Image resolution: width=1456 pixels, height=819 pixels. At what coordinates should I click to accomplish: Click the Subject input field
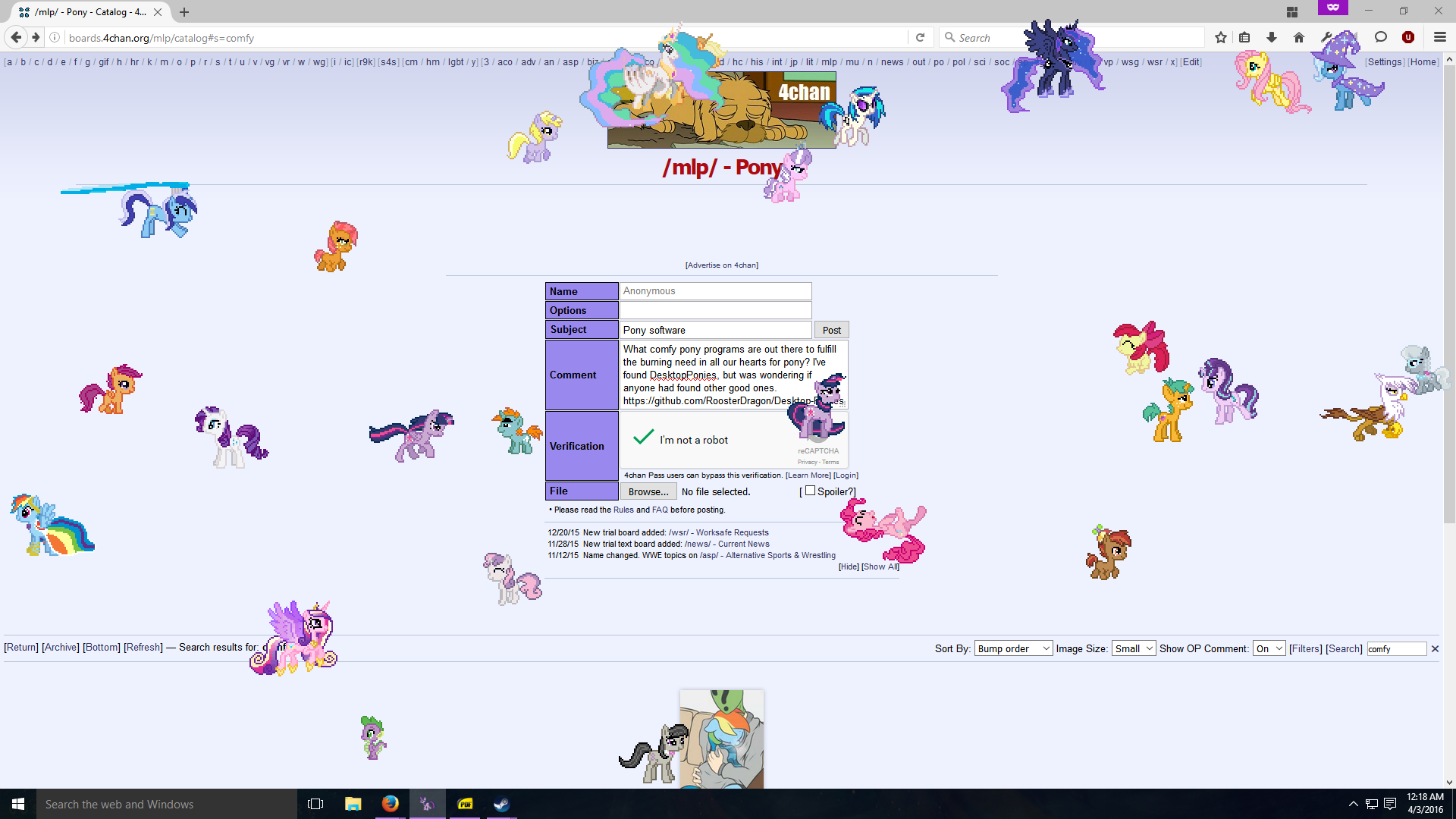[x=716, y=330]
